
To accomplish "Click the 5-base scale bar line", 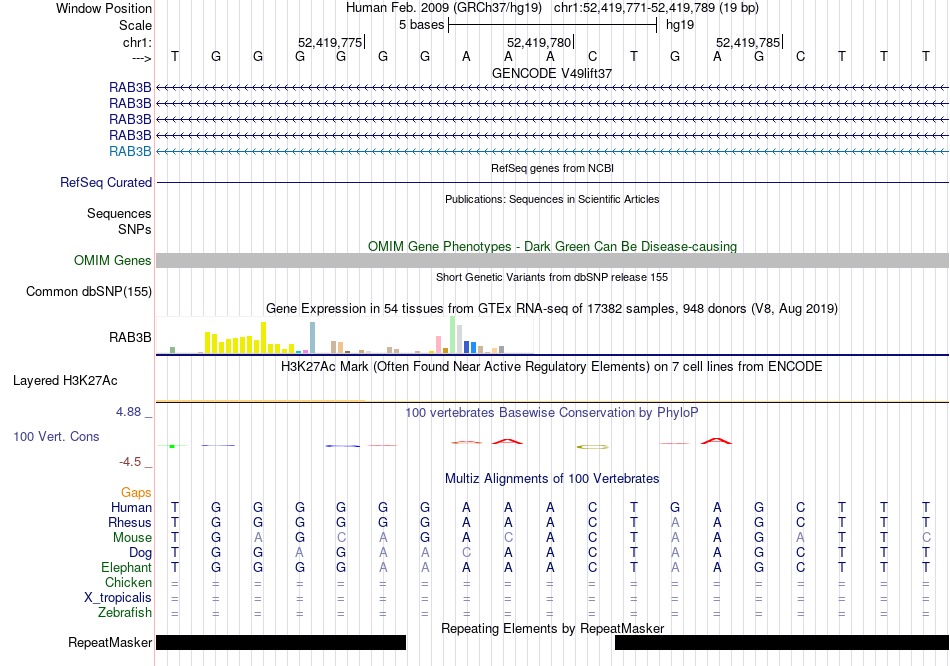I will point(553,25).
